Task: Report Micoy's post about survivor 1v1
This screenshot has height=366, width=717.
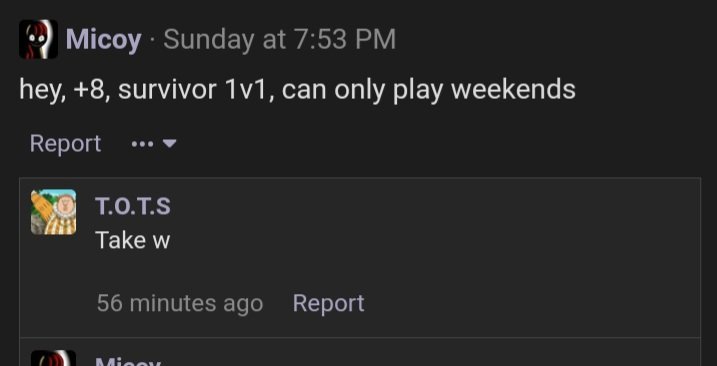Action: (x=65, y=144)
